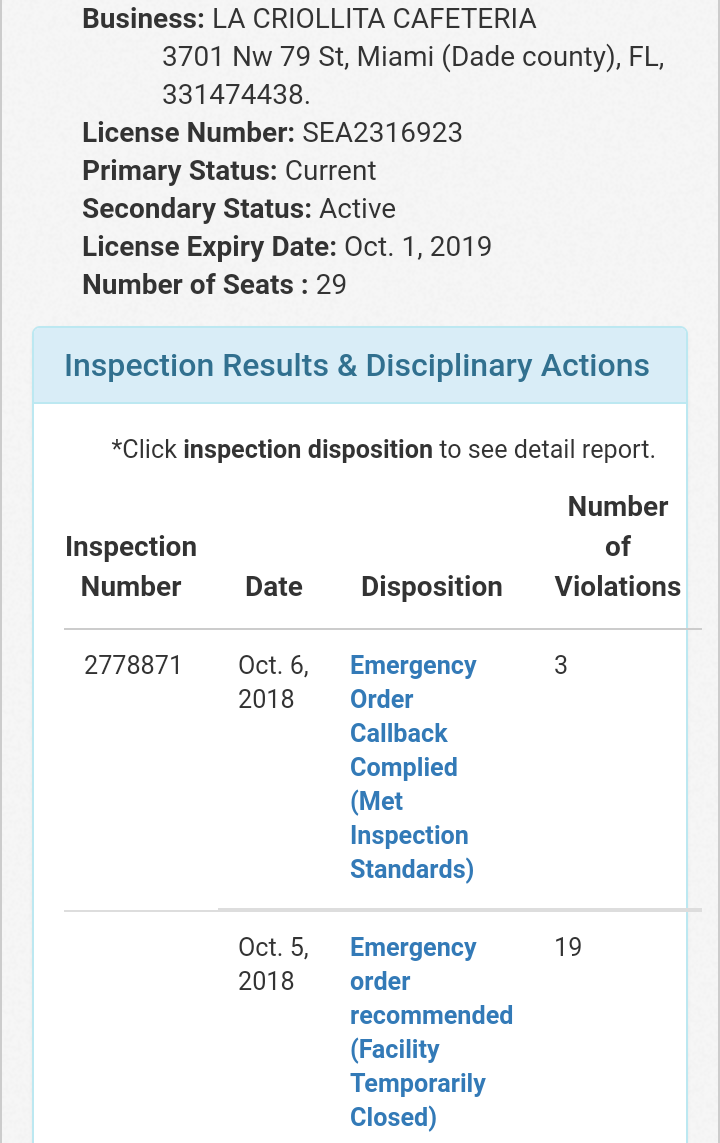720x1143 pixels.
Task: Click the Secondary Status Active line
Action: click(239, 209)
